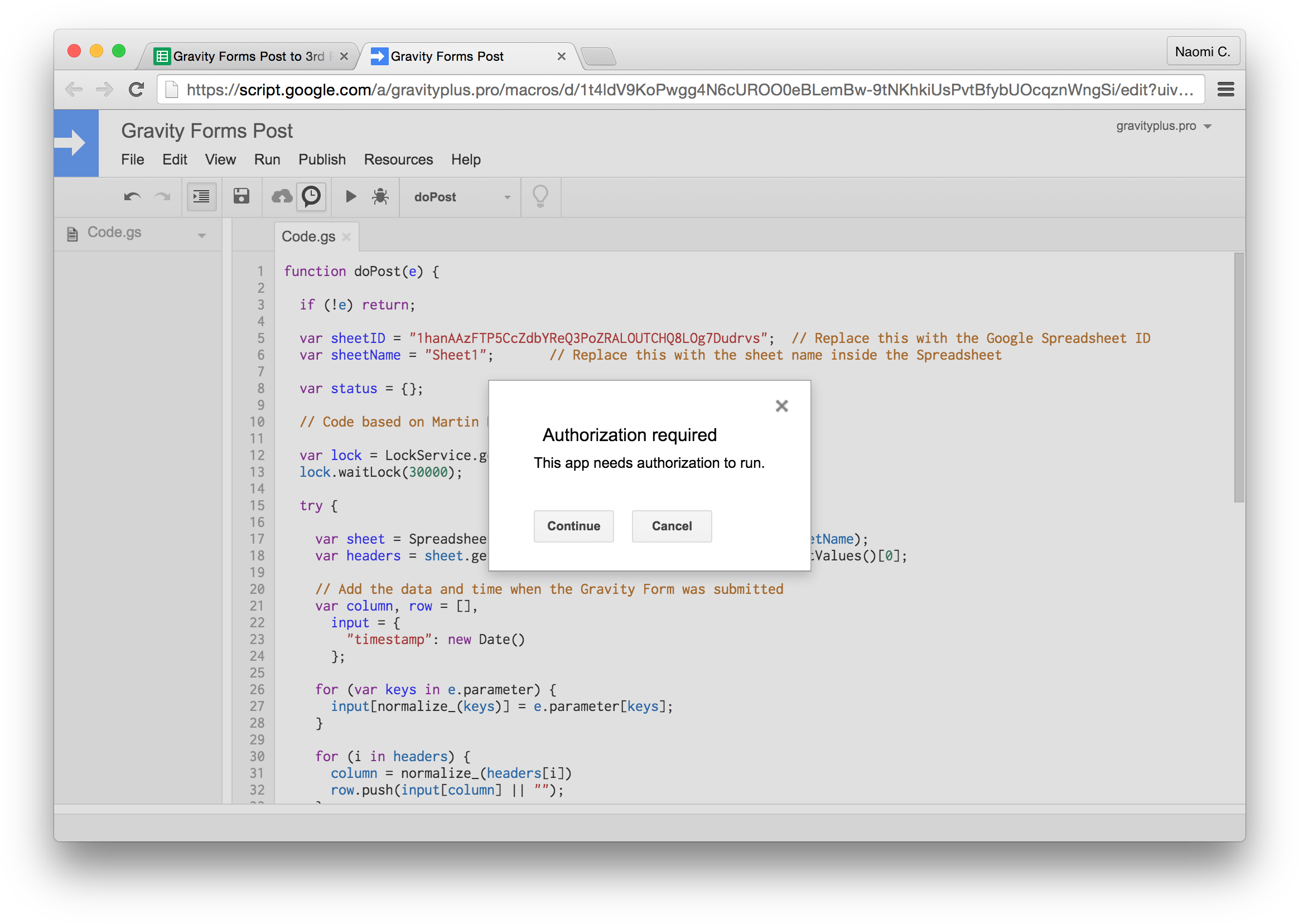1299x924 pixels.
Task: Switch to the Gravity Forms Post to 3rd browser tab
Action: [248, 56]
